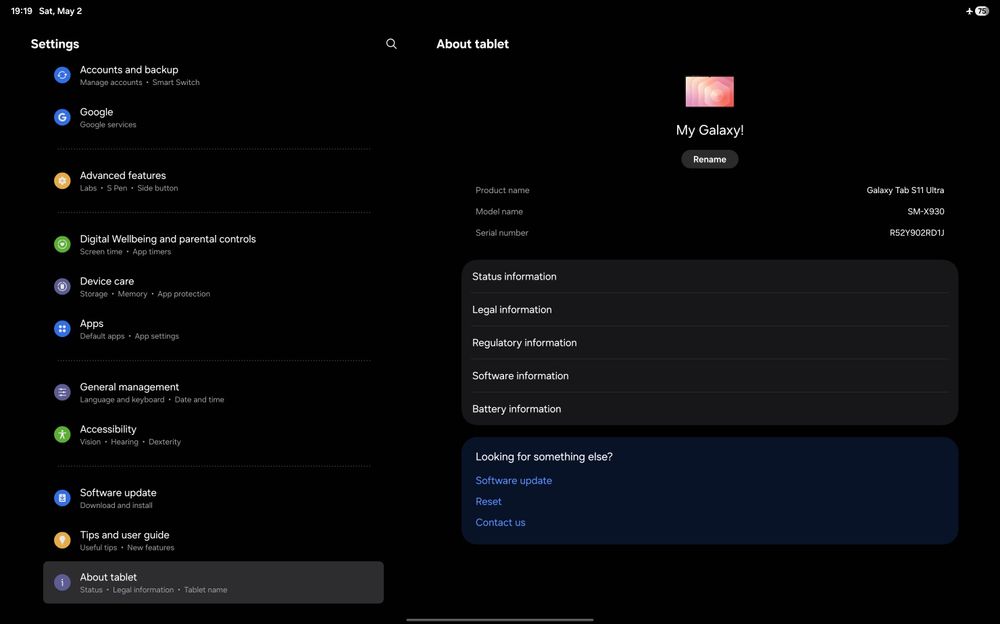Tap the device name My Galaxy!
Screen dimensions: 1000x624
[x=709, y=130]
